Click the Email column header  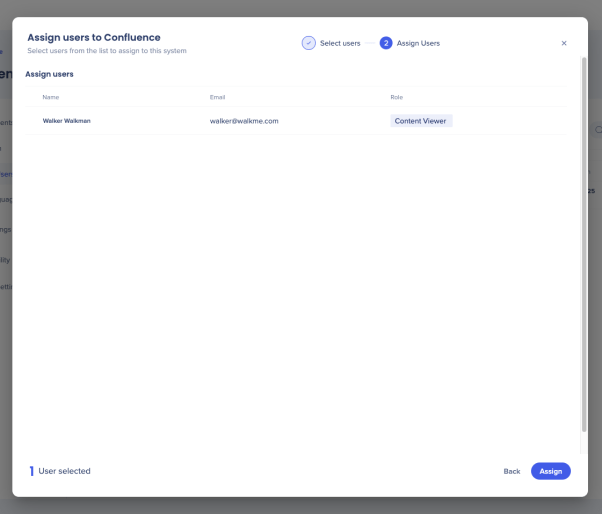coord(217,97)
